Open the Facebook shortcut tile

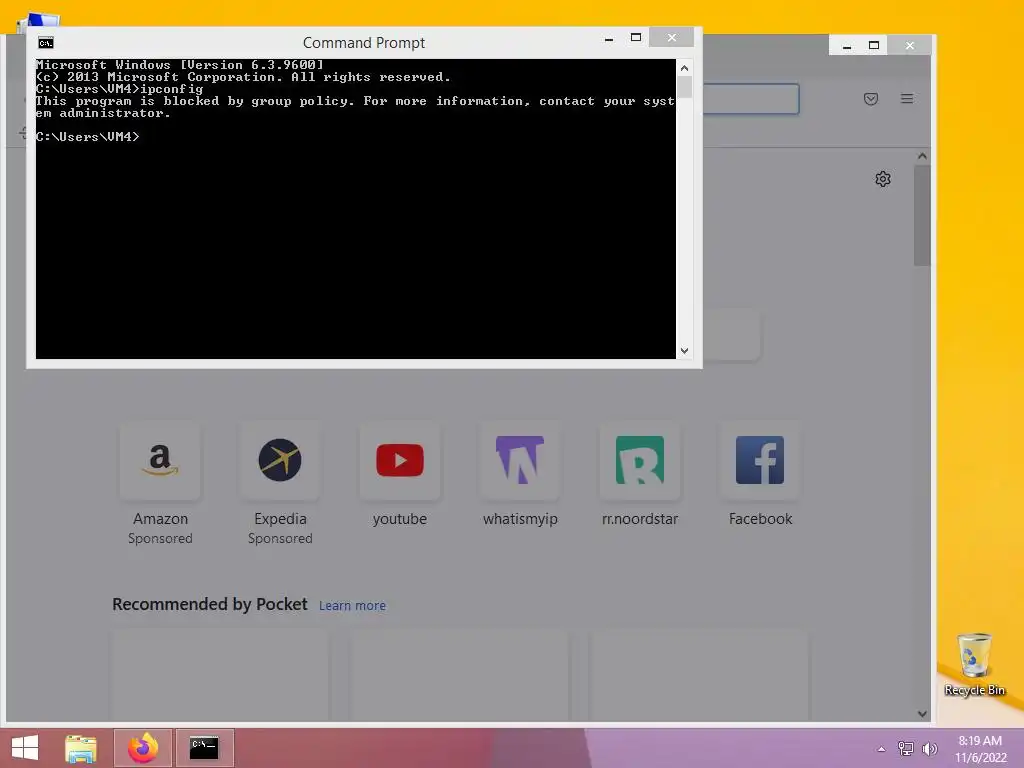point(760,461)
